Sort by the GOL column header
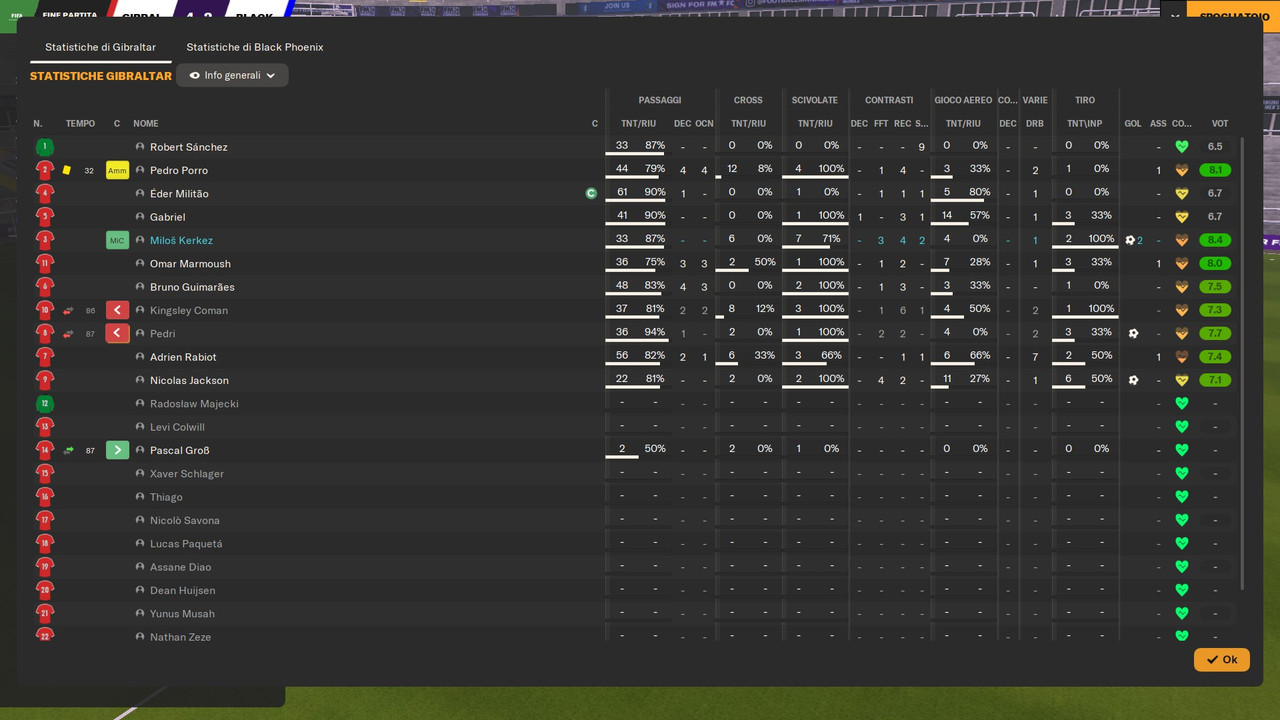Screen dimensions: 1280x720 (1133, 124)
